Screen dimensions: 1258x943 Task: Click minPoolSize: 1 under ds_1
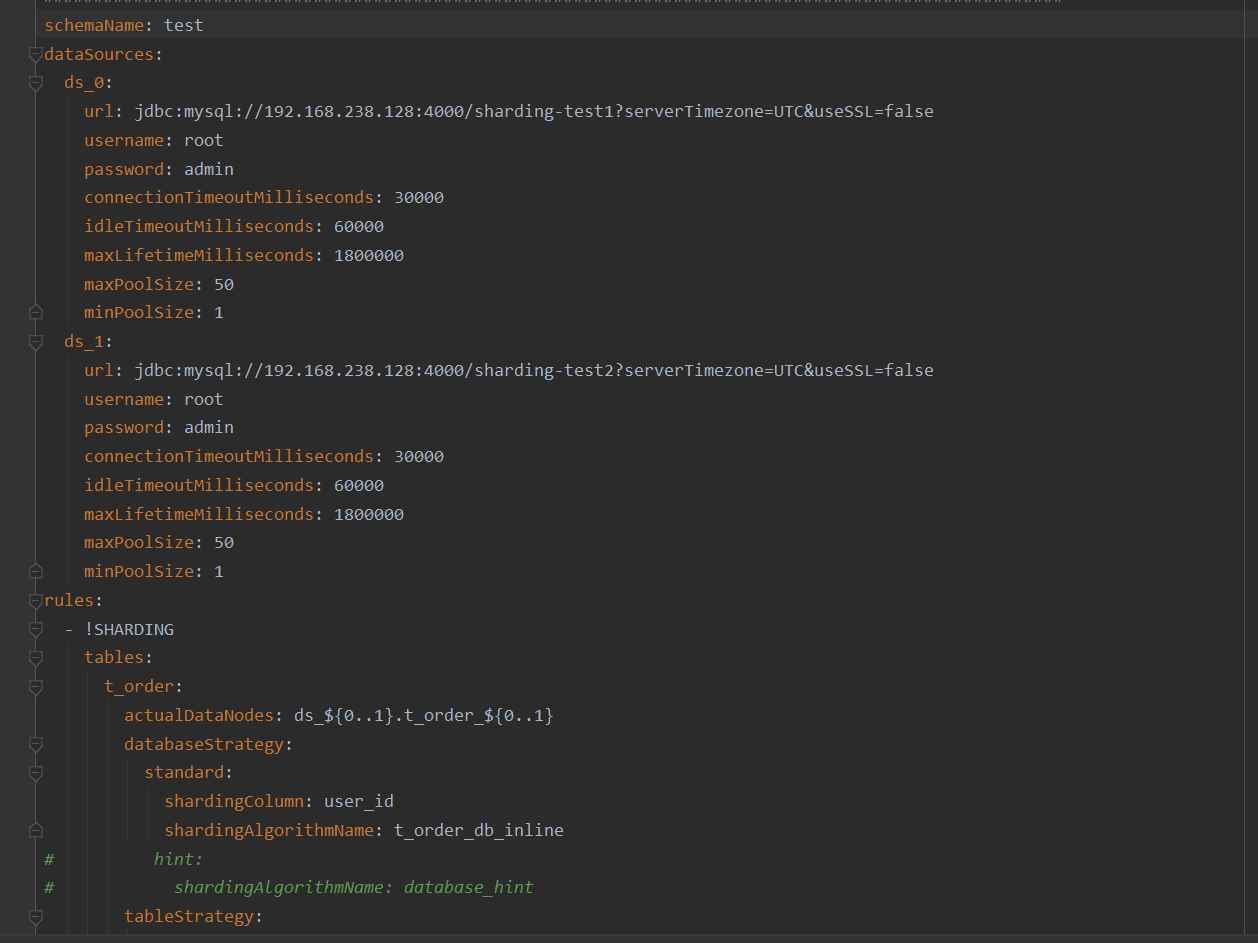point(154,571)
